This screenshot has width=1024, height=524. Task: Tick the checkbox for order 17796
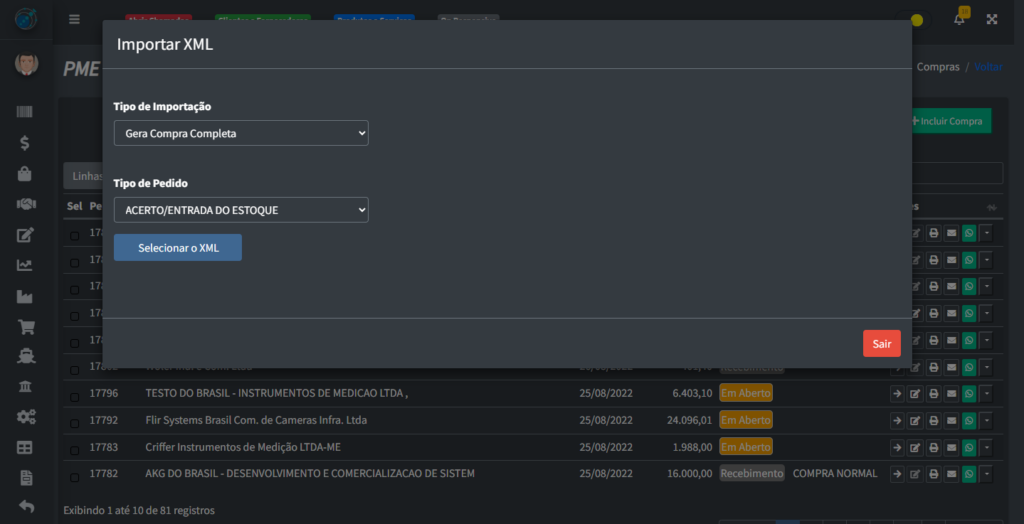[74, 394]
